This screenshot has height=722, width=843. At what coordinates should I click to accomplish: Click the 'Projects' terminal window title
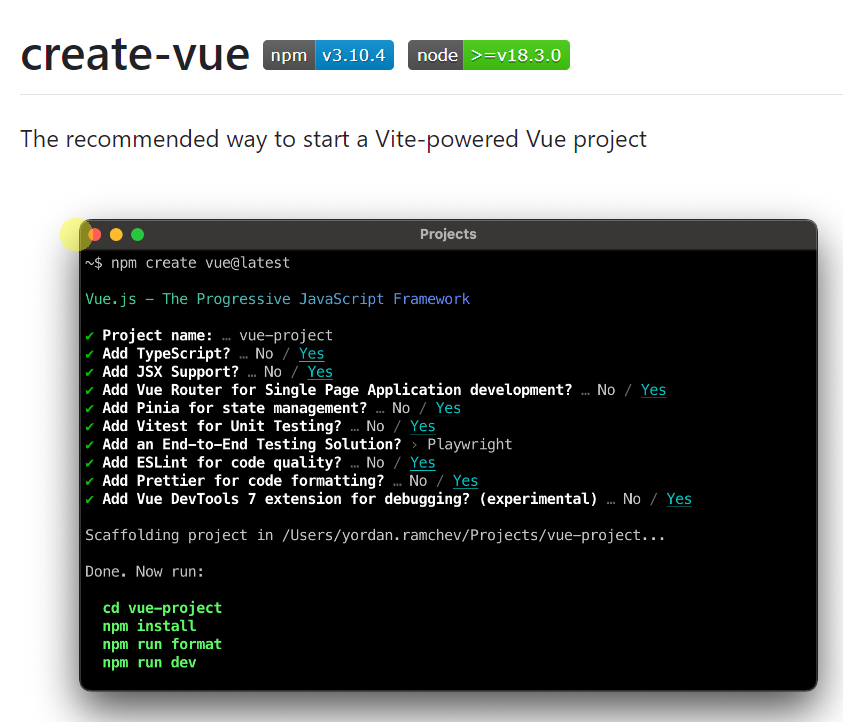coord(448,234)
